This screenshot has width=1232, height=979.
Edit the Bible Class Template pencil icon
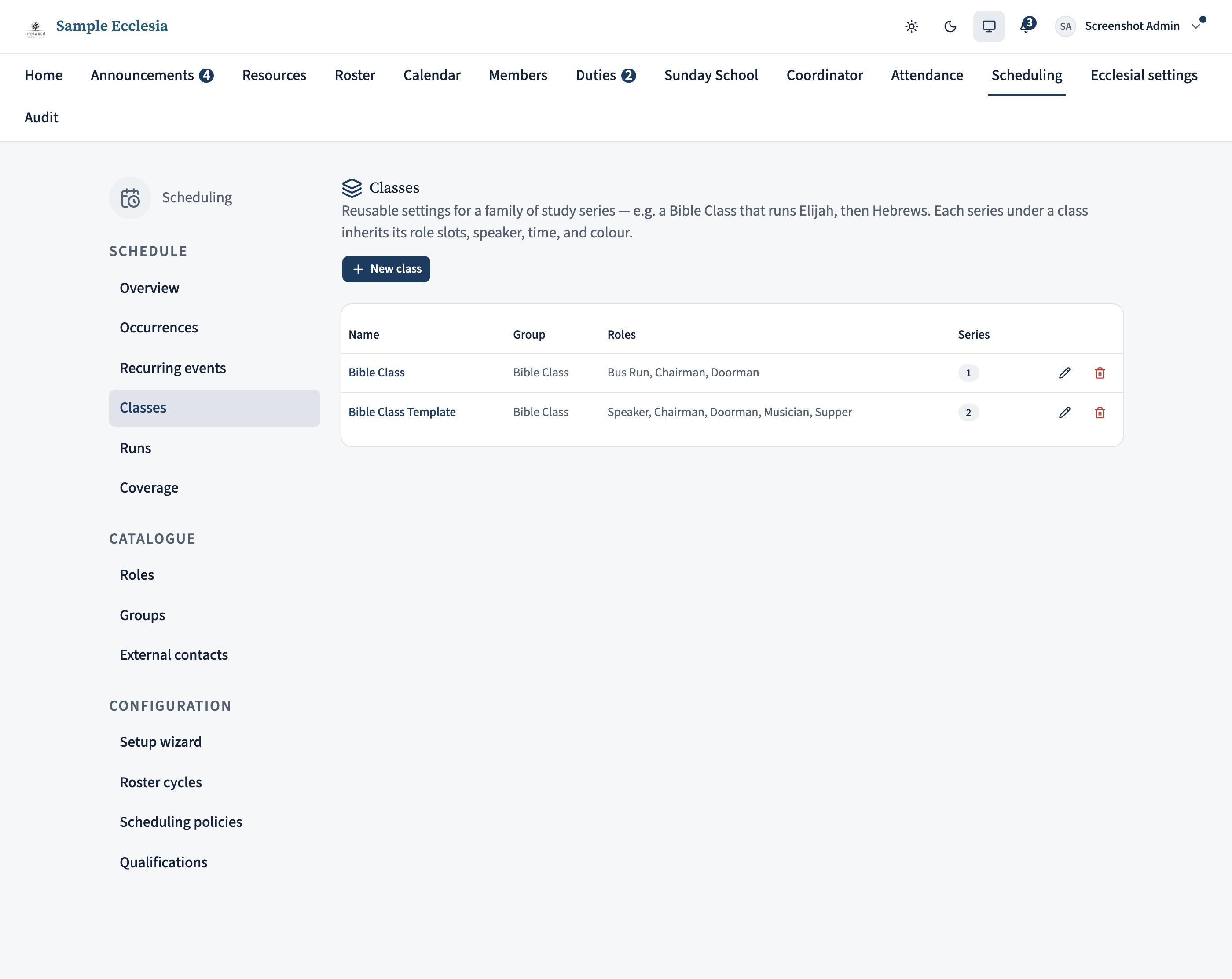1064,413
